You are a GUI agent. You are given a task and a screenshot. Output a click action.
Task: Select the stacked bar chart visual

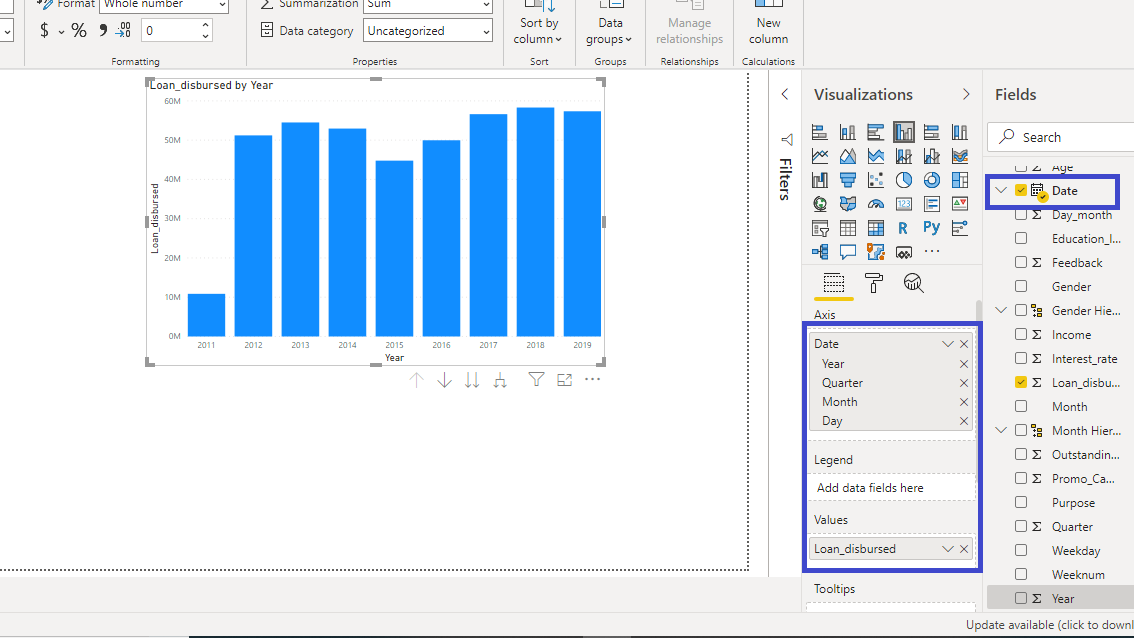tap(819, 132)
